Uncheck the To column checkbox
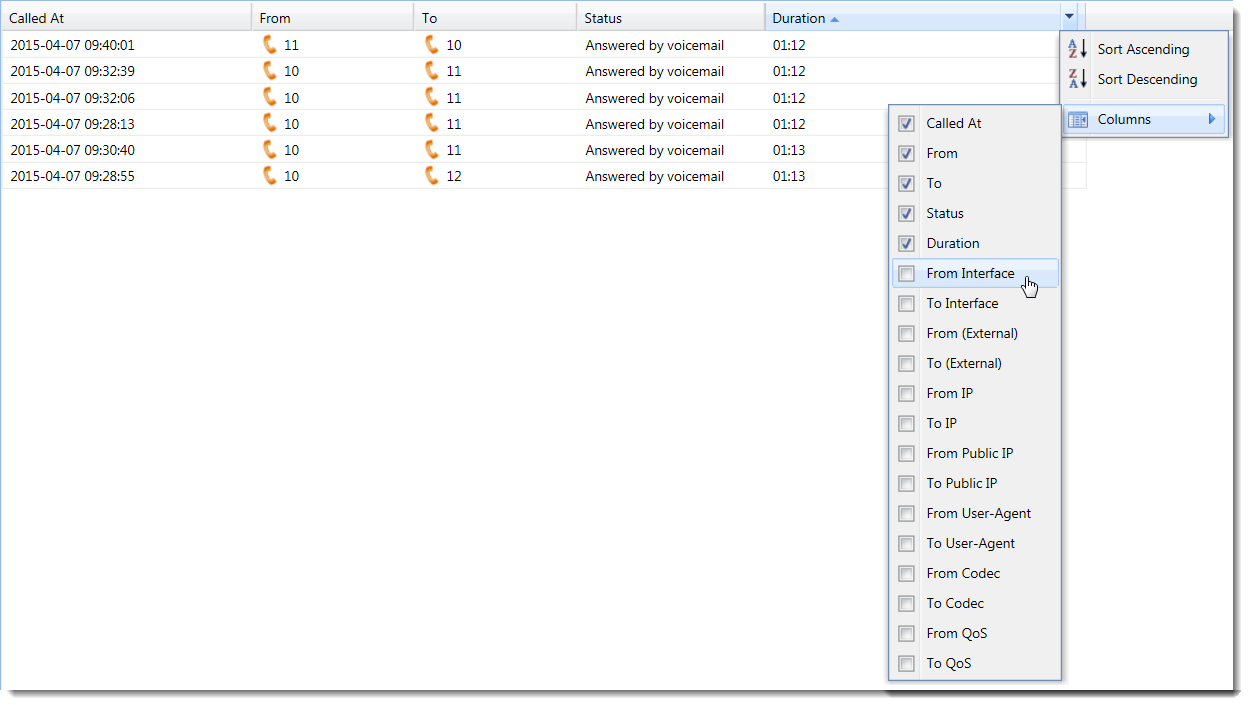This screenshot has width=1248, height=705. [x=906, y=184]
